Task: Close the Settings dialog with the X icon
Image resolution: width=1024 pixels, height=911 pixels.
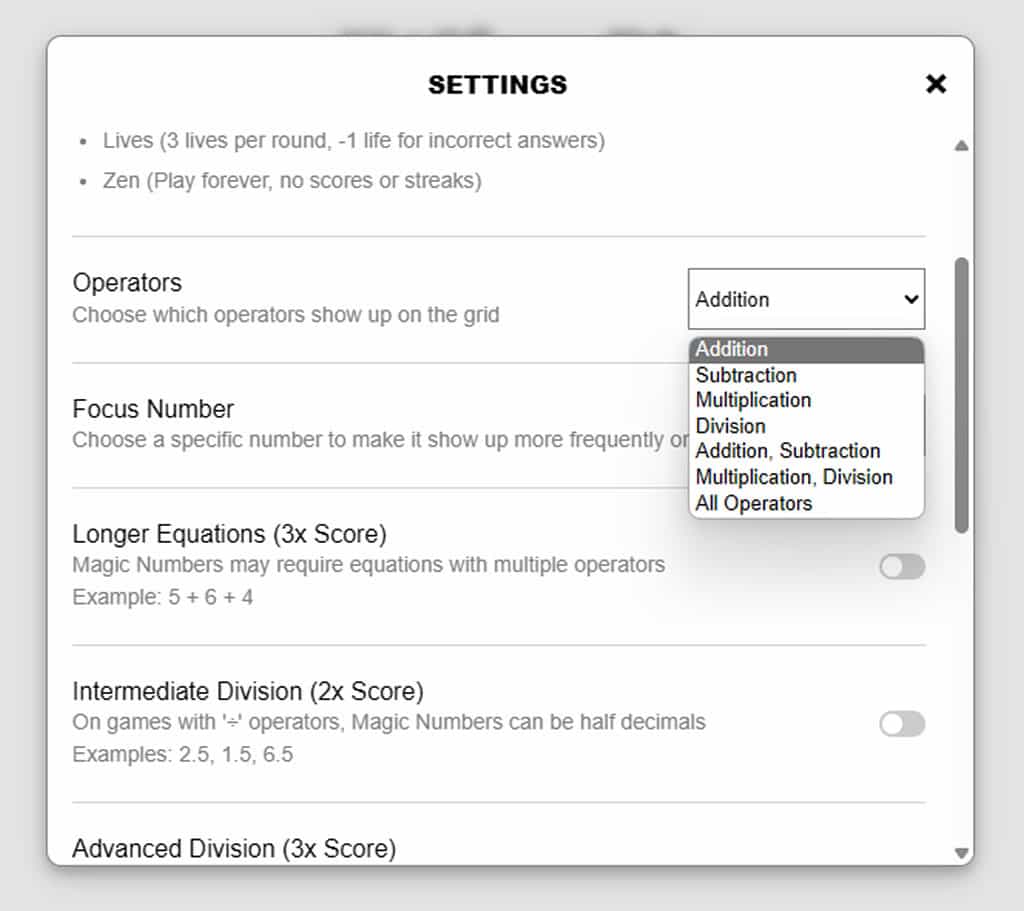Action: [x=936, y=84]
